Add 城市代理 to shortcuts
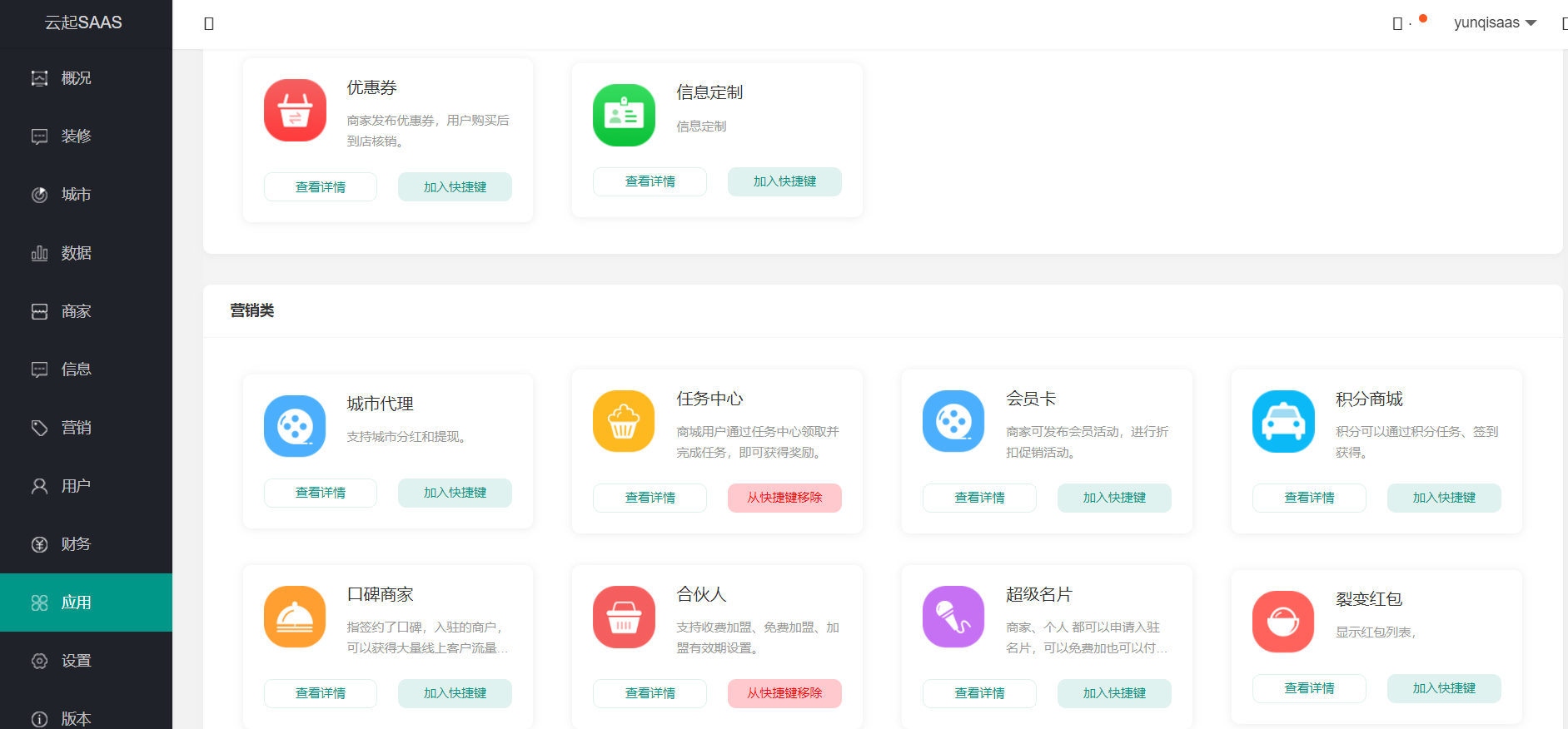This screenshot has height=729, width=1568. (x=455, y=493)
